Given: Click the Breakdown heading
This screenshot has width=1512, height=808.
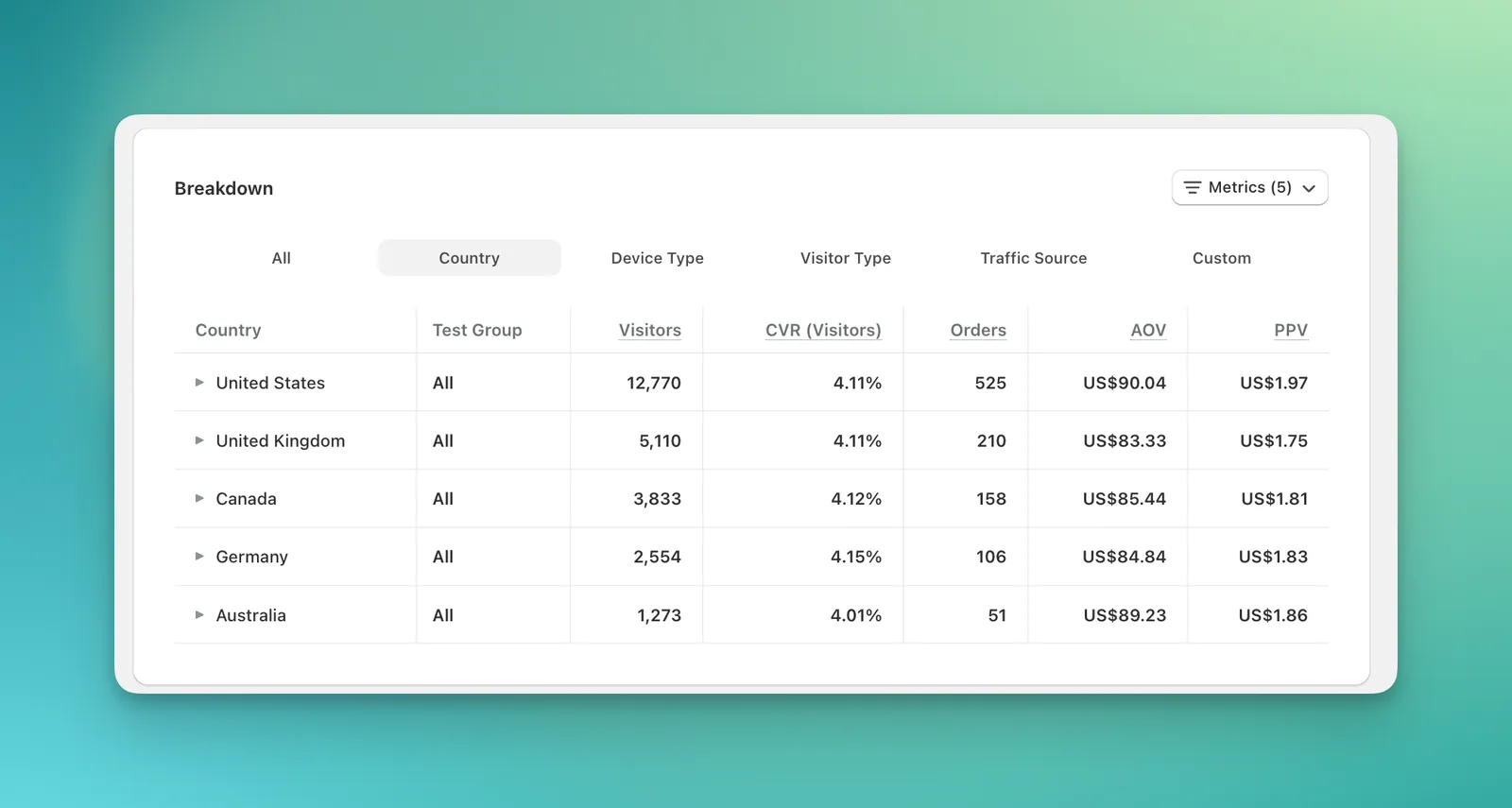Looking at the screenshot, I should [224, 188].
